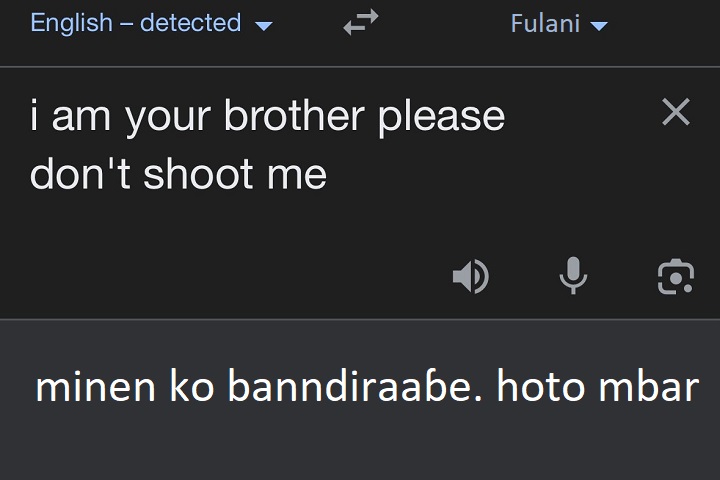The image size is (720, 480).
Task: Click the English – detected language label
Action: [x=136, y=23]
